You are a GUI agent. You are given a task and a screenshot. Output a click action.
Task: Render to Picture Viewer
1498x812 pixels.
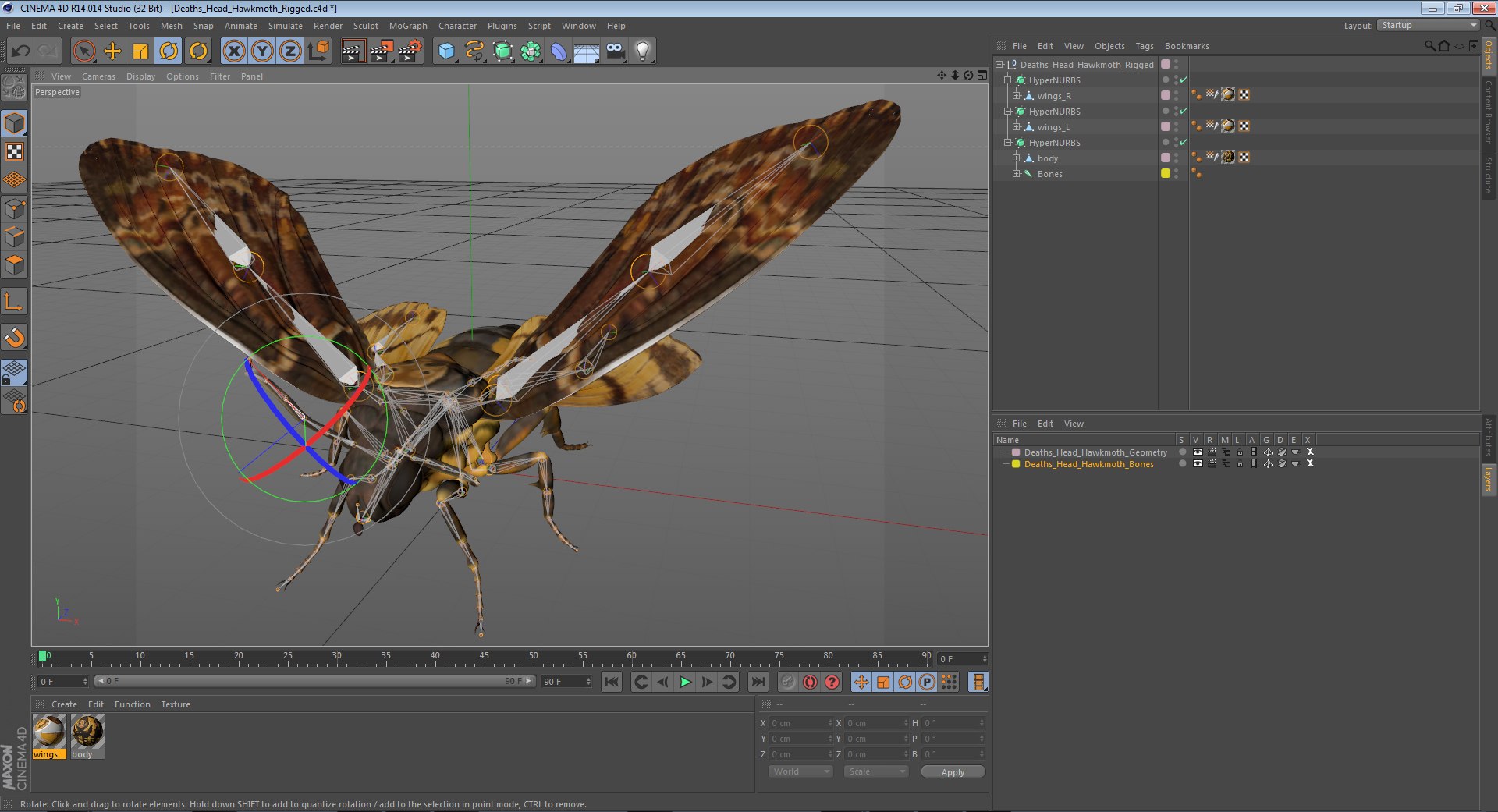(x=382, y=51)
